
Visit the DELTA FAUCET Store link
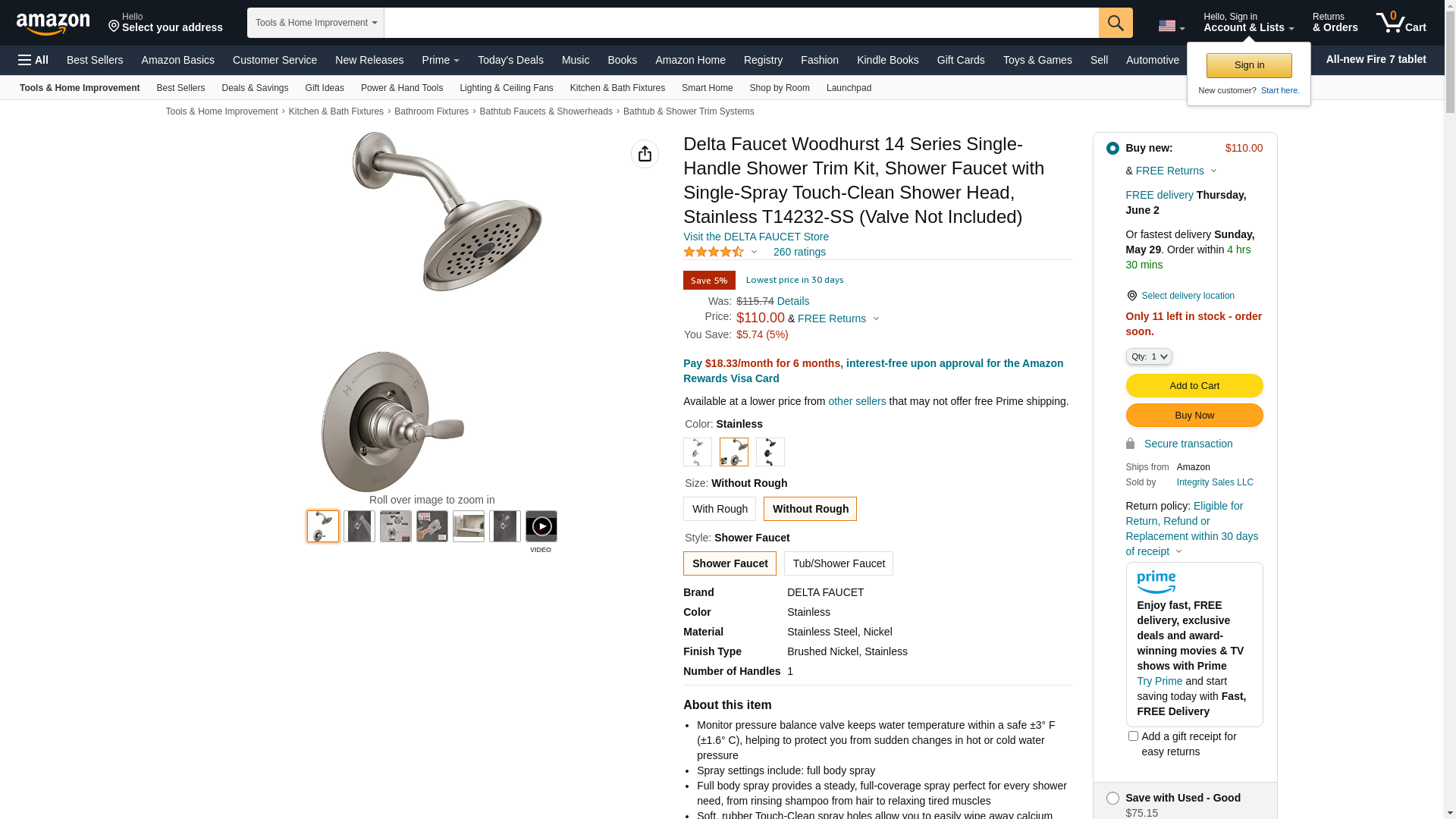pos(756,237)
